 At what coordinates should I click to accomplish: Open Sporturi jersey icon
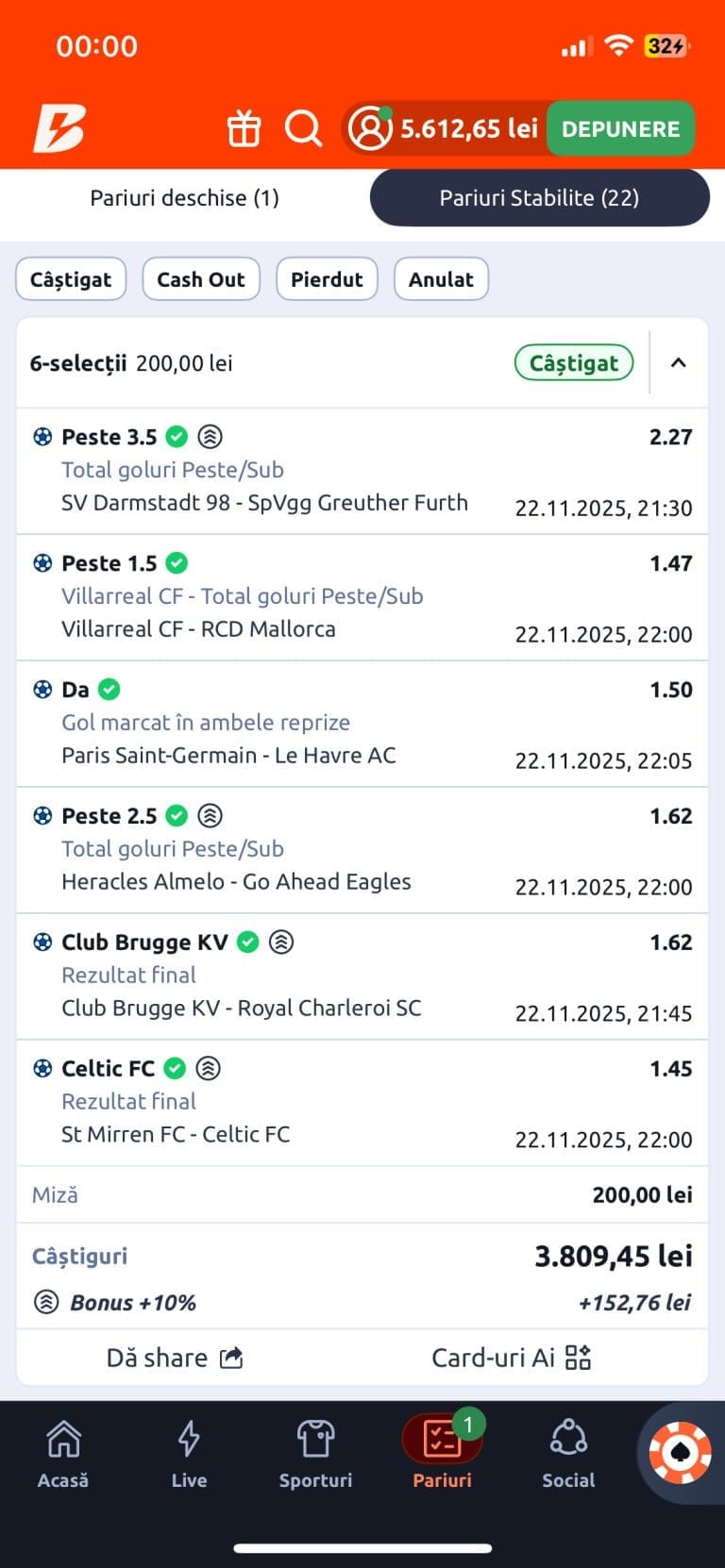click(315, 1454)
